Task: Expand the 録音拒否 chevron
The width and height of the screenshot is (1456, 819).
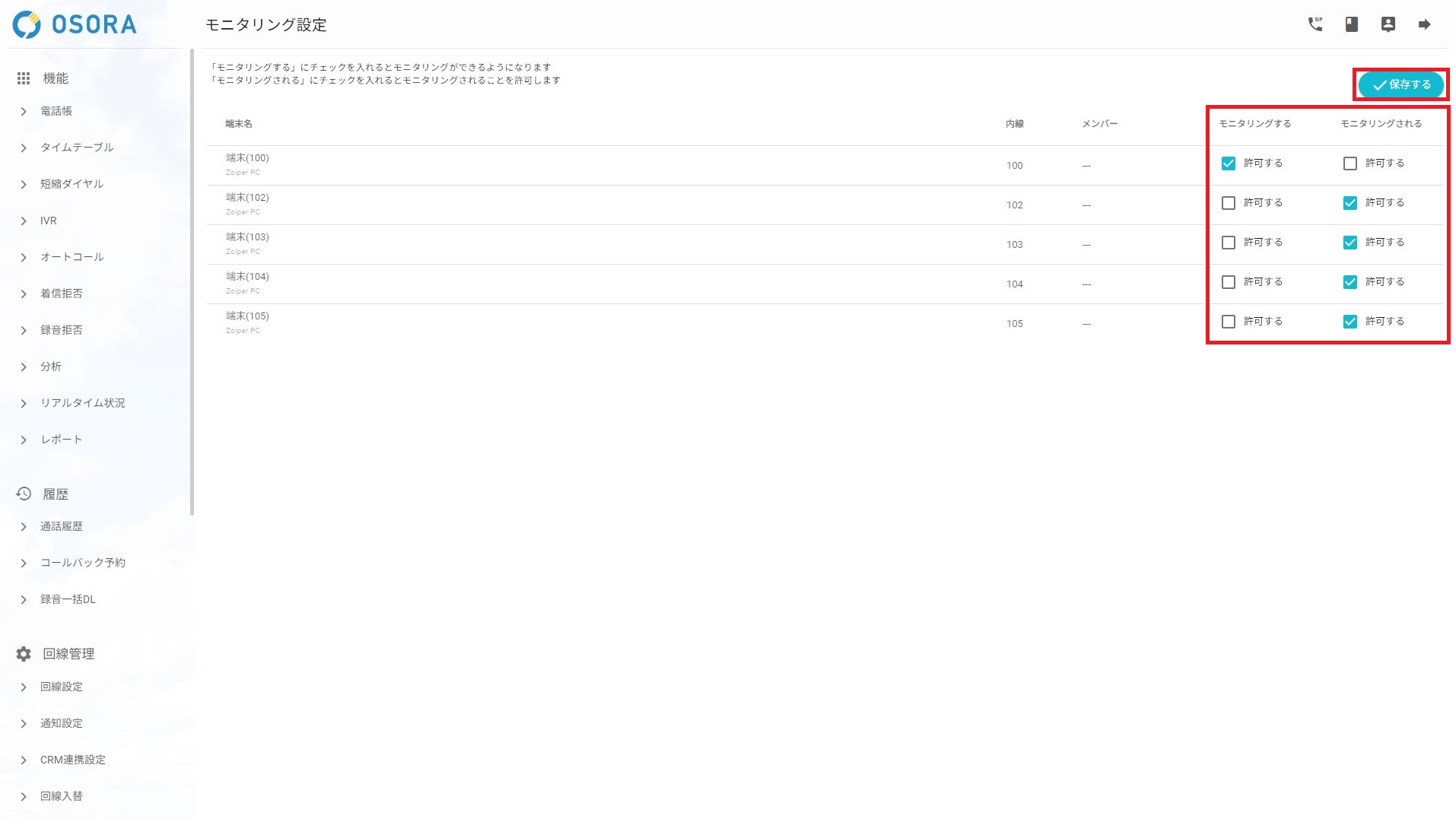Action: tap(24, 330)
